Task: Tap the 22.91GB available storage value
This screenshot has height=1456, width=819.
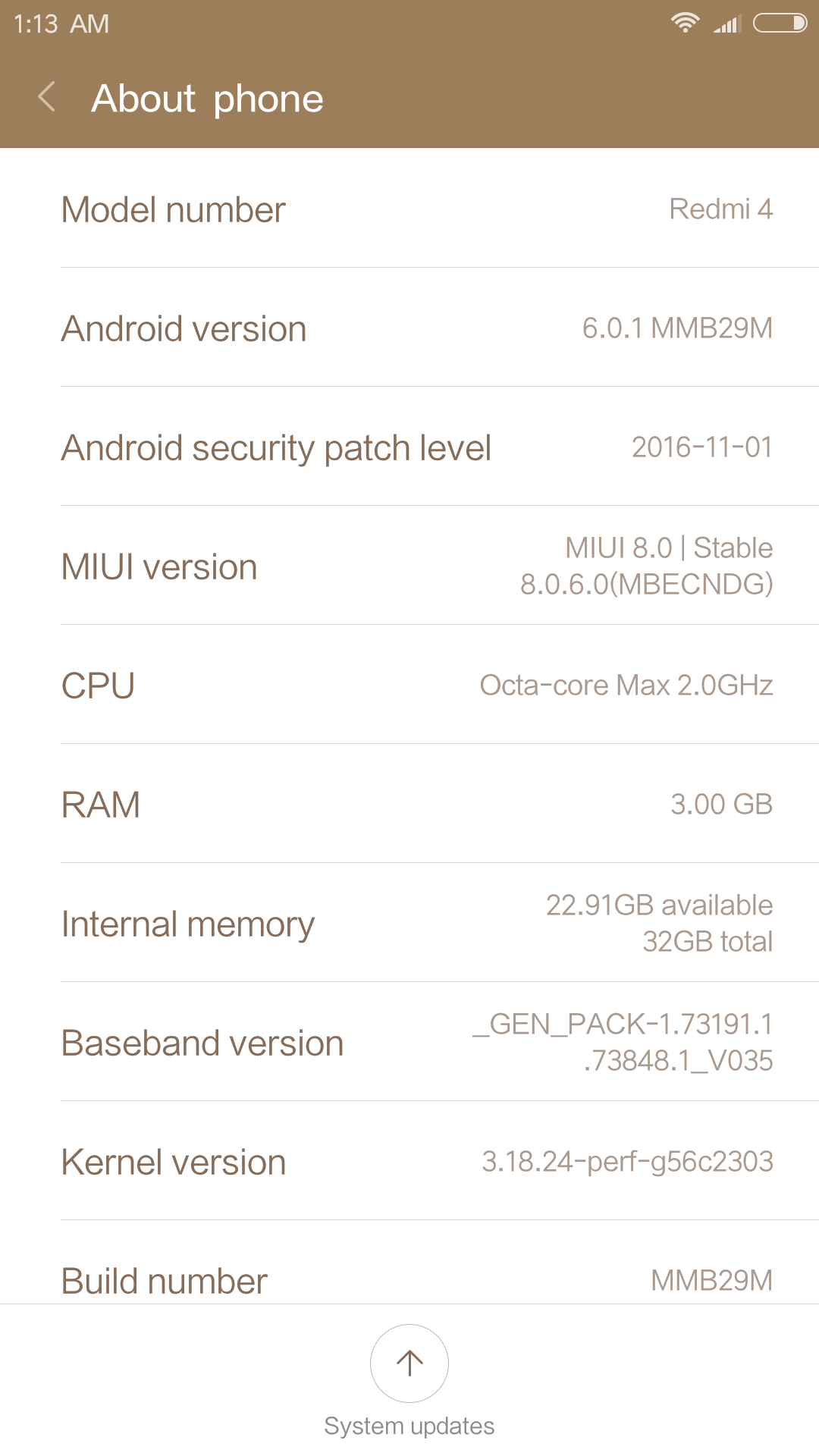Action: [x=659, y=905]
